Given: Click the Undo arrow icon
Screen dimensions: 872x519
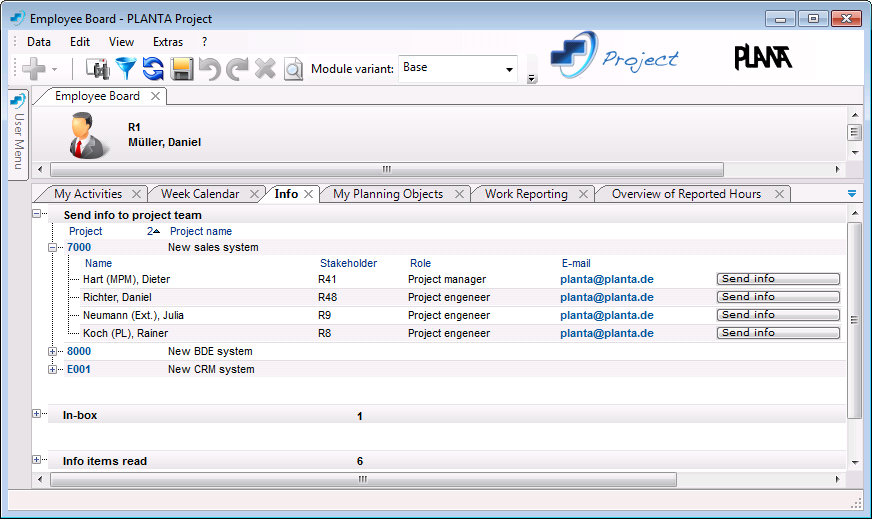Looking at the screenshot, I should point(210,69).
